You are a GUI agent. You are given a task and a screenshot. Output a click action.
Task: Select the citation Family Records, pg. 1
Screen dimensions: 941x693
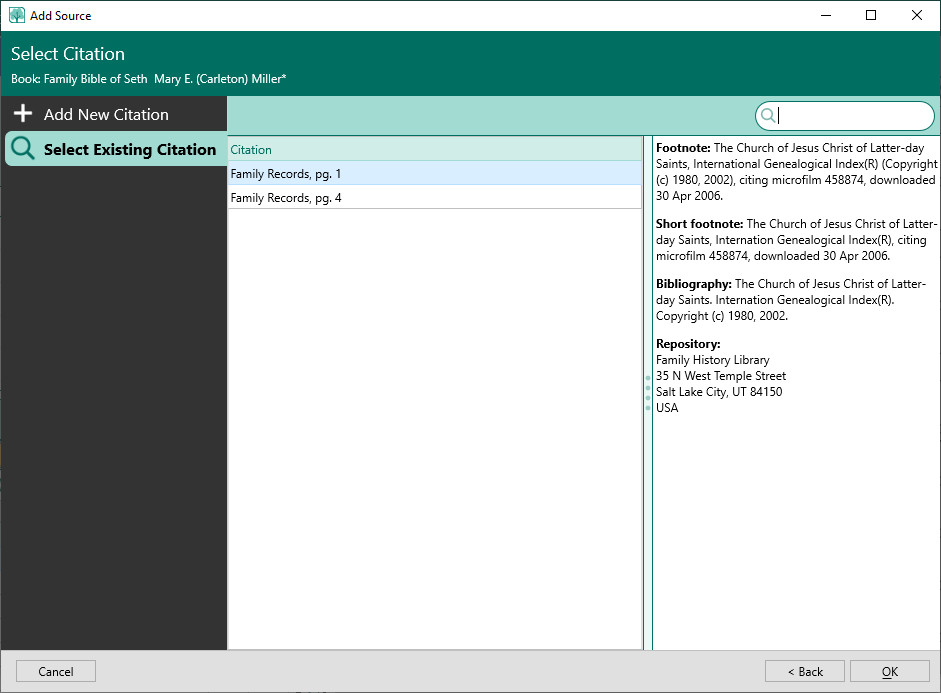434,174
